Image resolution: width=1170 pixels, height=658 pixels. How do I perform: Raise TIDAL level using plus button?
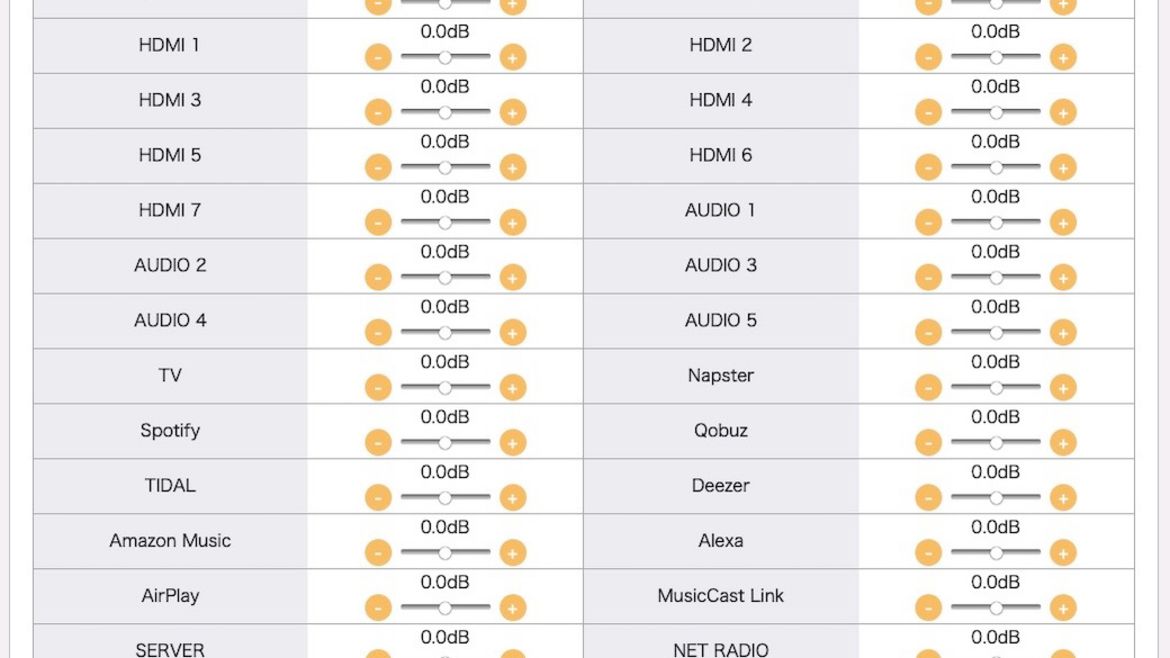click(x=513, y=498)
